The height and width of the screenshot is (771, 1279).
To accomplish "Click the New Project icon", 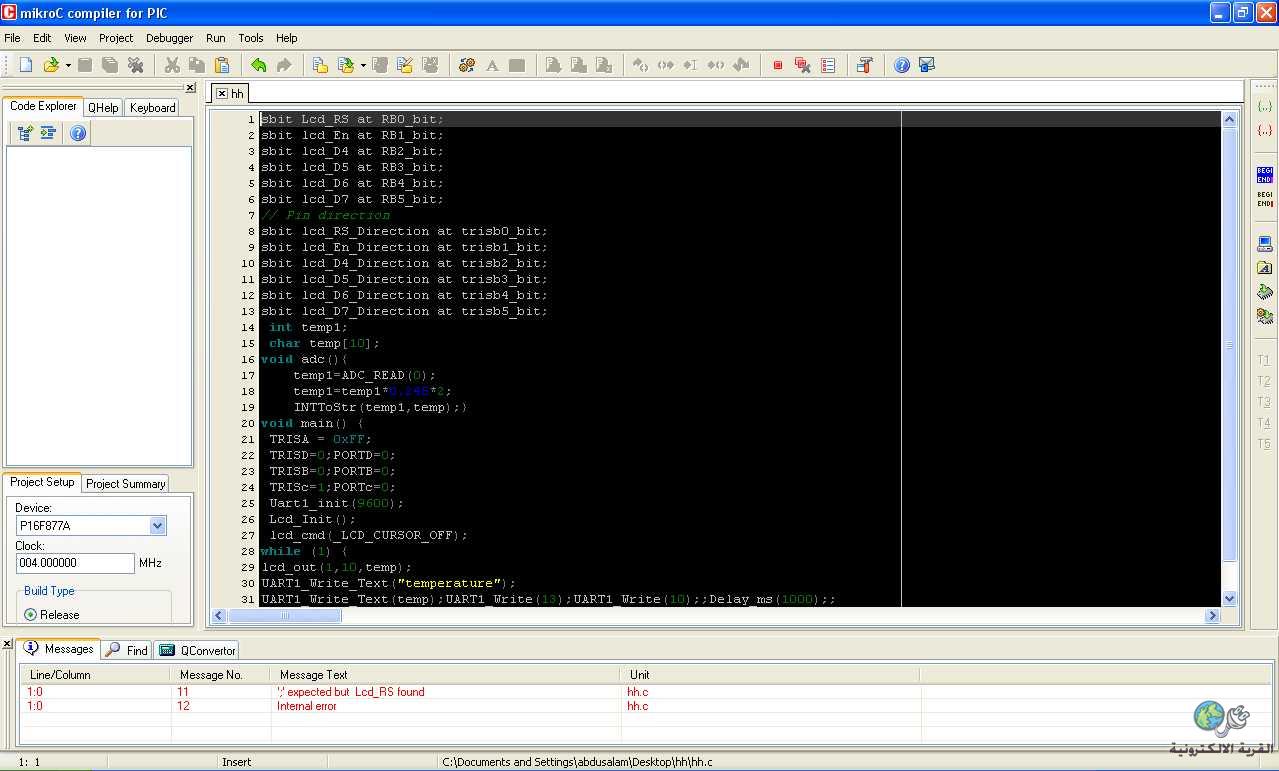I will click(320, 65).
